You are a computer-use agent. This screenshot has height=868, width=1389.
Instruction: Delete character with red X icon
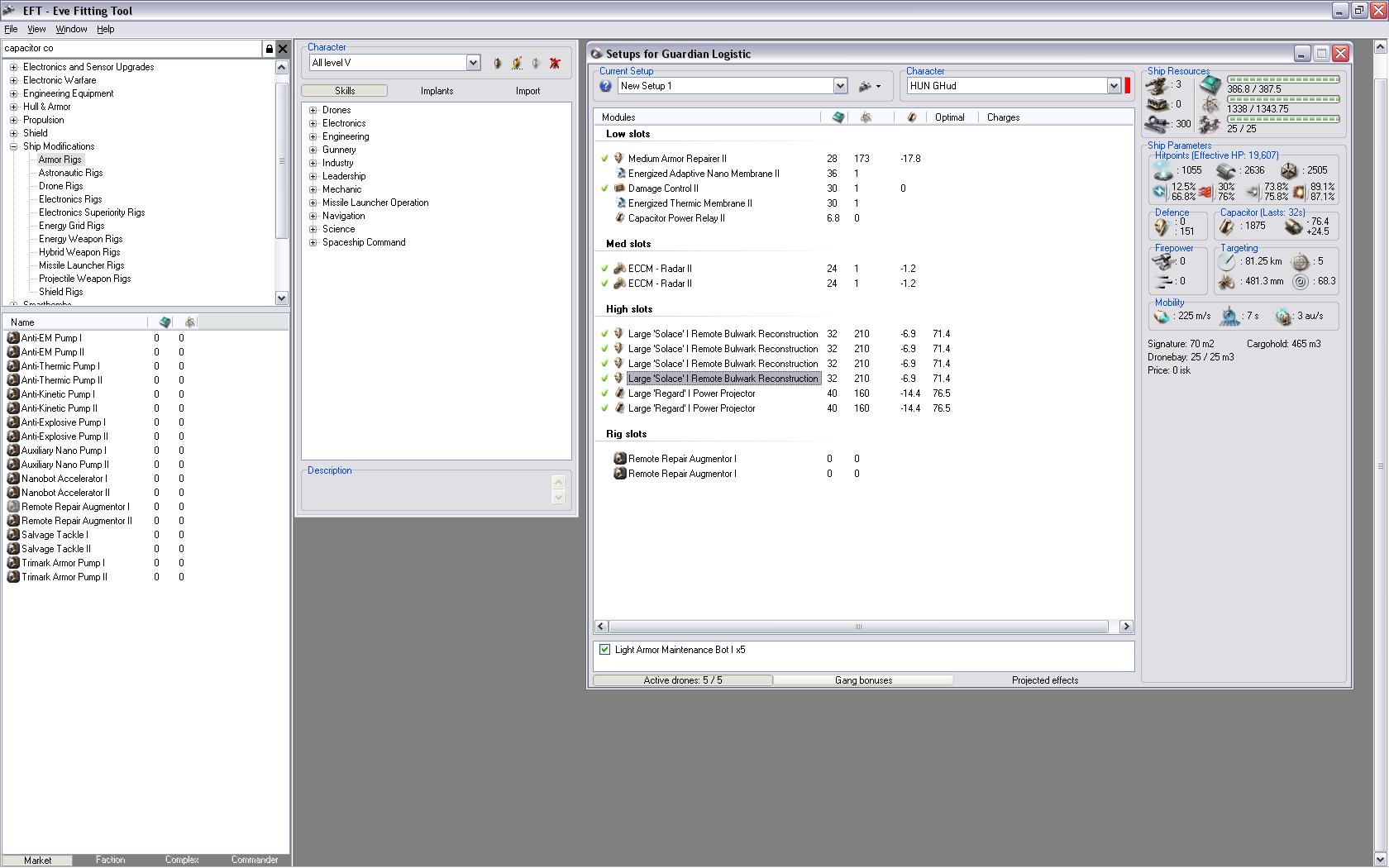555,63
